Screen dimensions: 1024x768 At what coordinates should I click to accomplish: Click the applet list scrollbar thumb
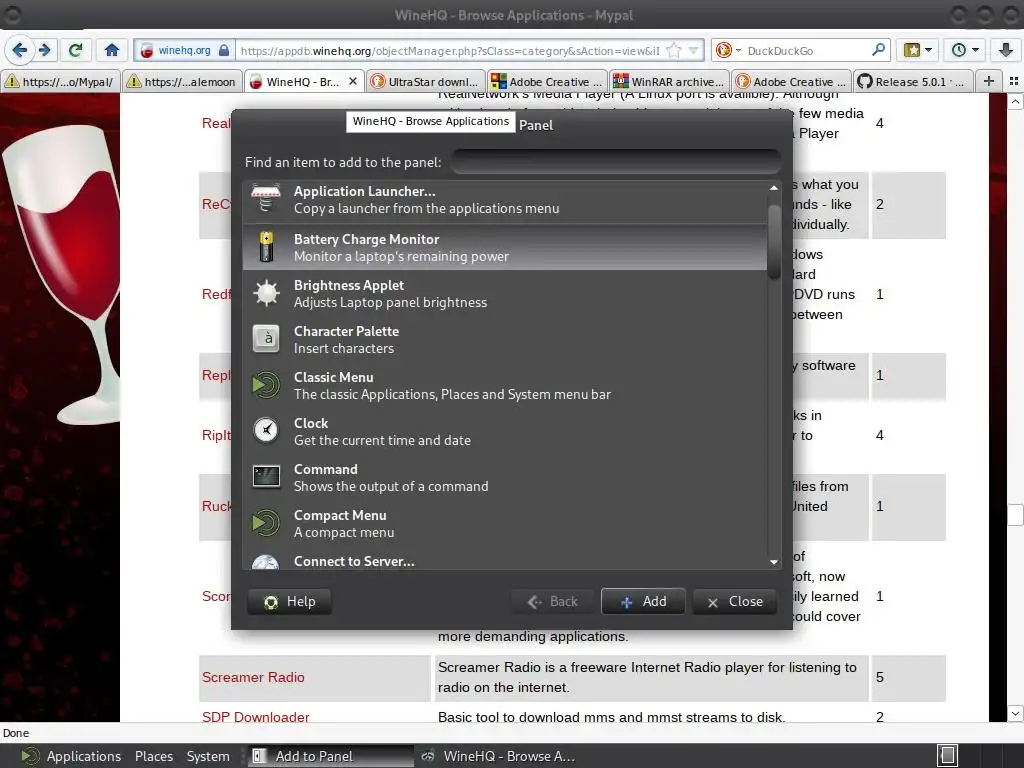click(x=774, y=242)
